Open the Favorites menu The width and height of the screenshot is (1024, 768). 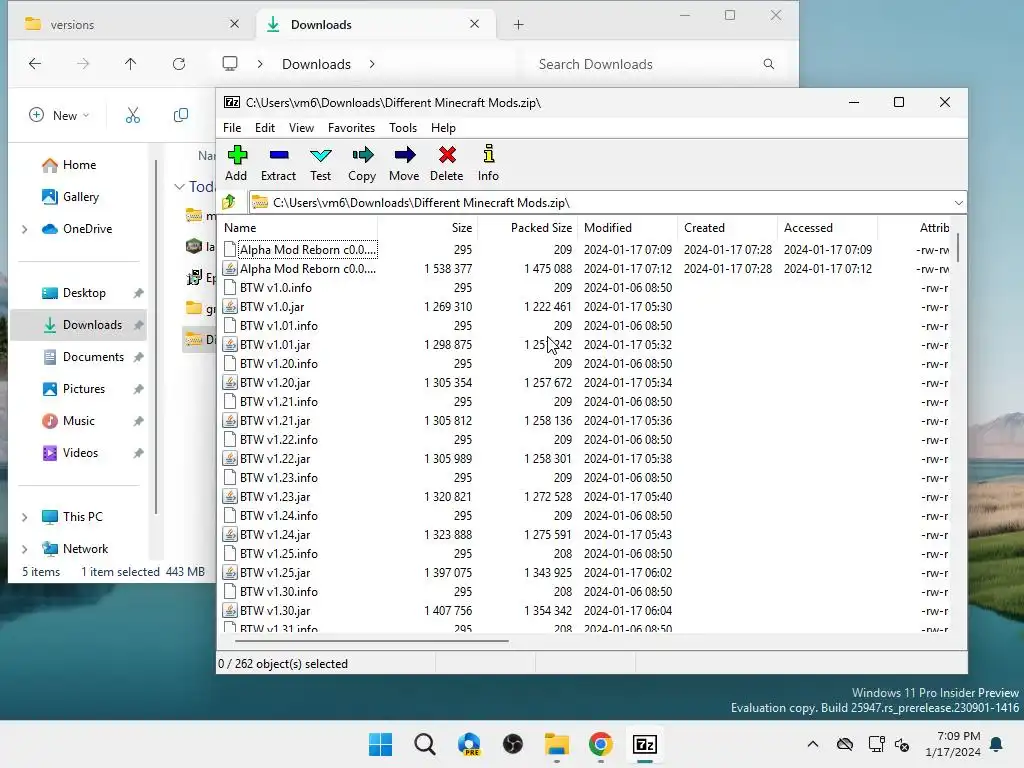(351, 128)
